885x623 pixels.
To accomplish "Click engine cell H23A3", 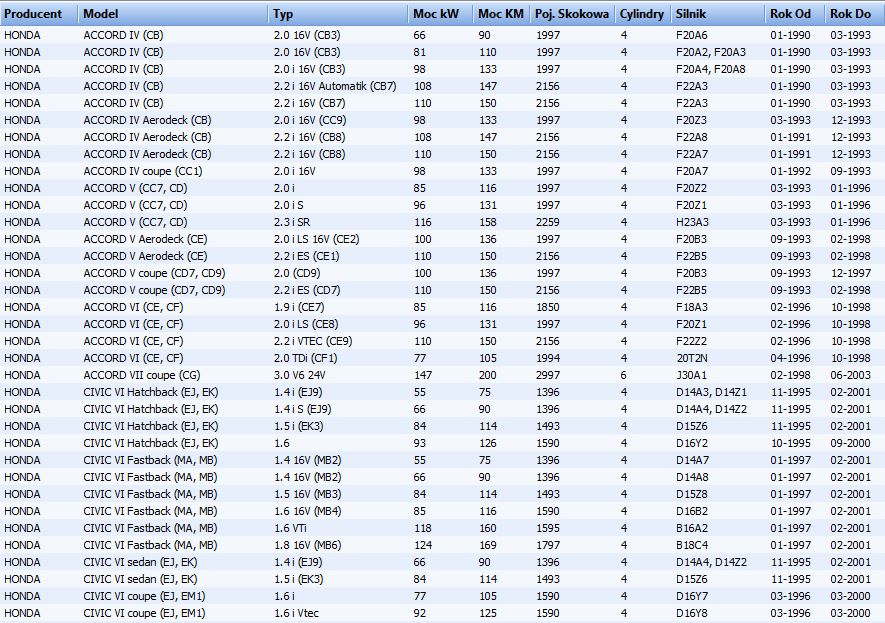I will click(x=692, y=222).
